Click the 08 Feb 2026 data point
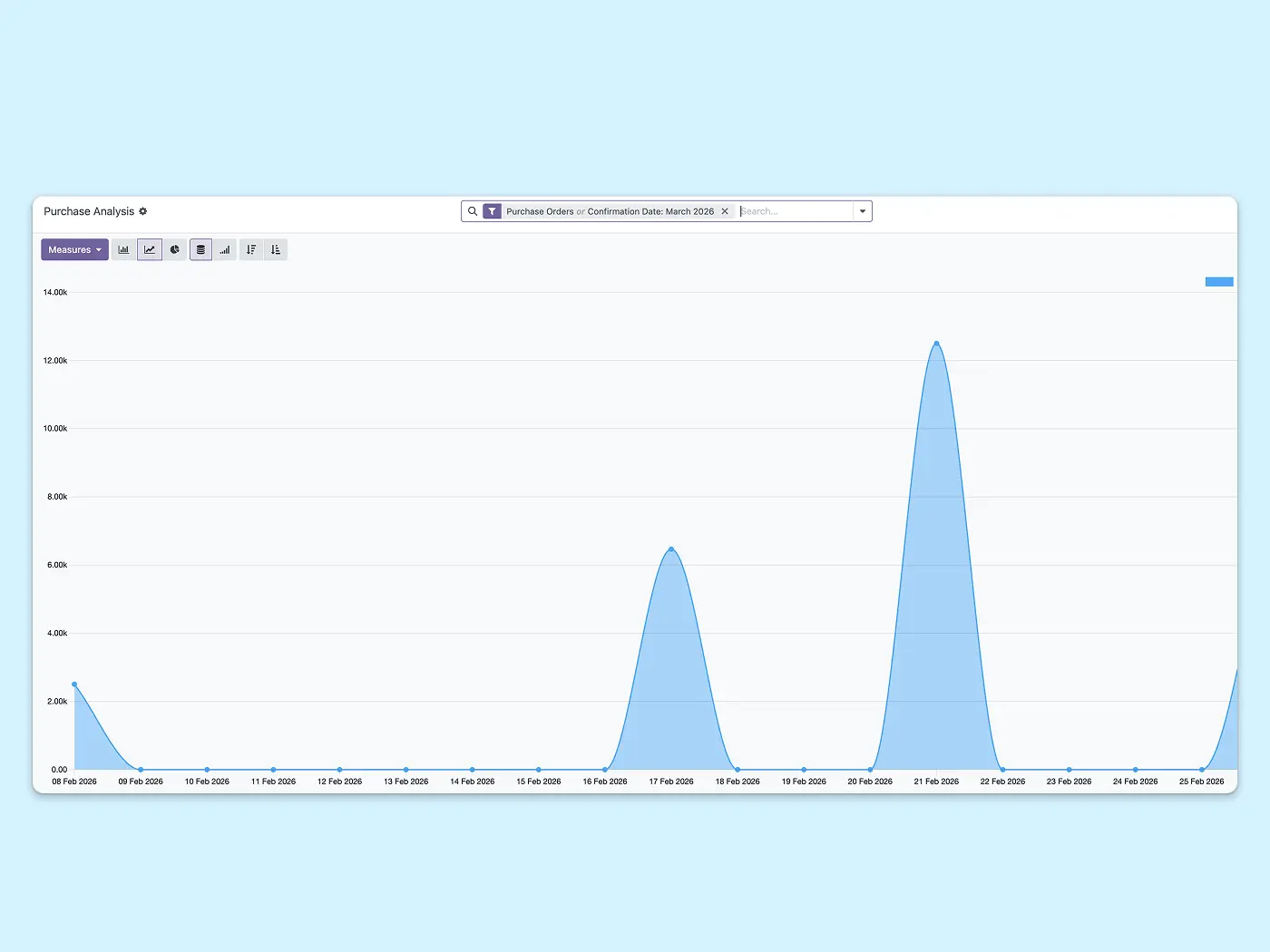The image size is (1270, 952). 74,685
